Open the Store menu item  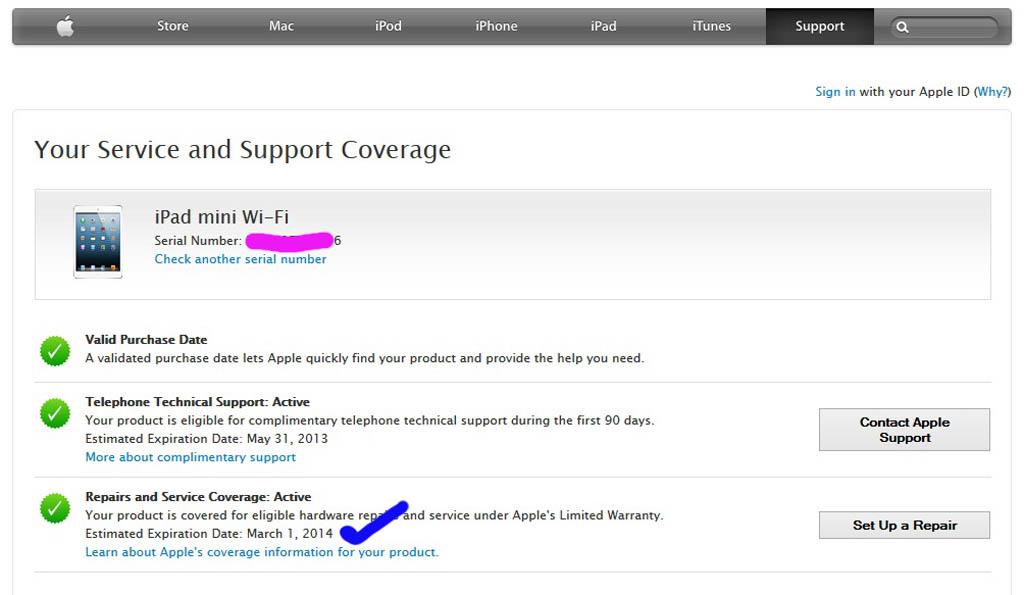pos(172,26)
